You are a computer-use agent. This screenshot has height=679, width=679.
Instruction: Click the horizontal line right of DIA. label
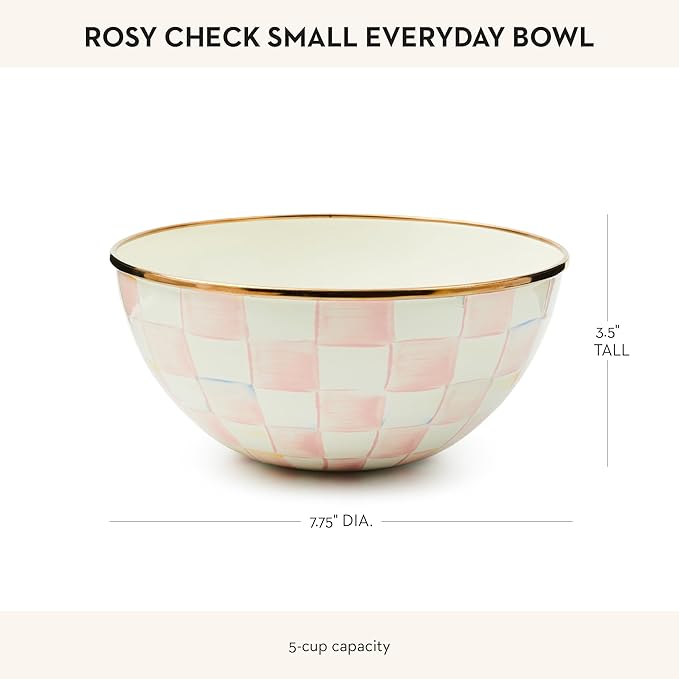pos(478,521)
